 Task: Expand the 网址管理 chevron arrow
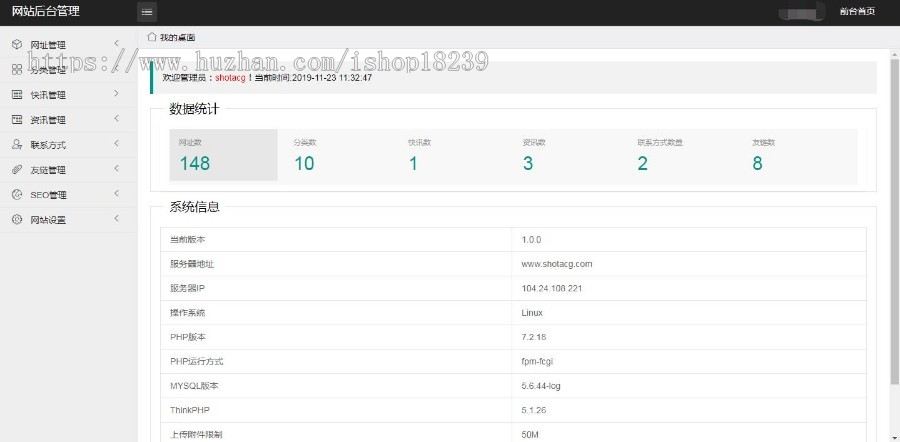tap(116, 44)
